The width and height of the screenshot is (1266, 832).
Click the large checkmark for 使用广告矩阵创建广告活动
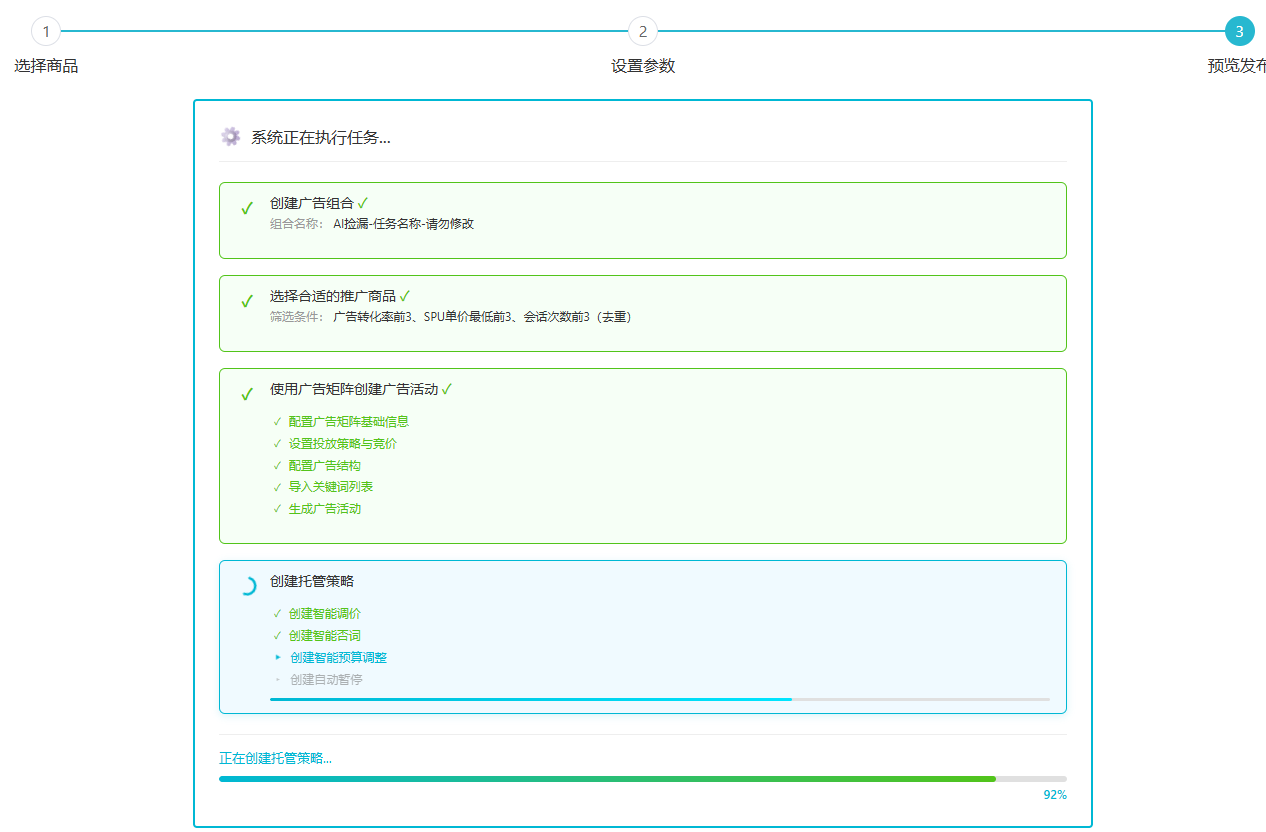pyautogui.click(x=246, y=395)
